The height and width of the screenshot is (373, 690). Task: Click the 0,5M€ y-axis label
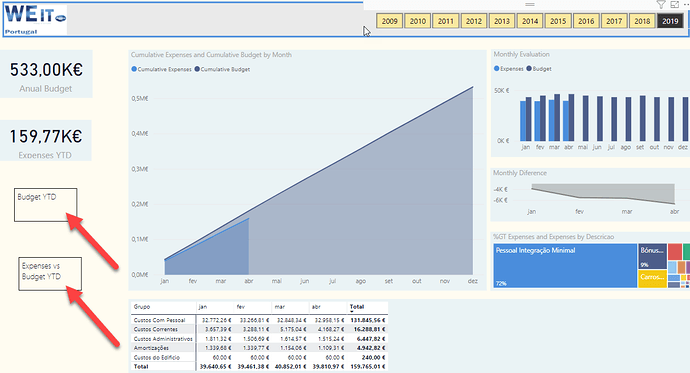click(x=140, y=99)
